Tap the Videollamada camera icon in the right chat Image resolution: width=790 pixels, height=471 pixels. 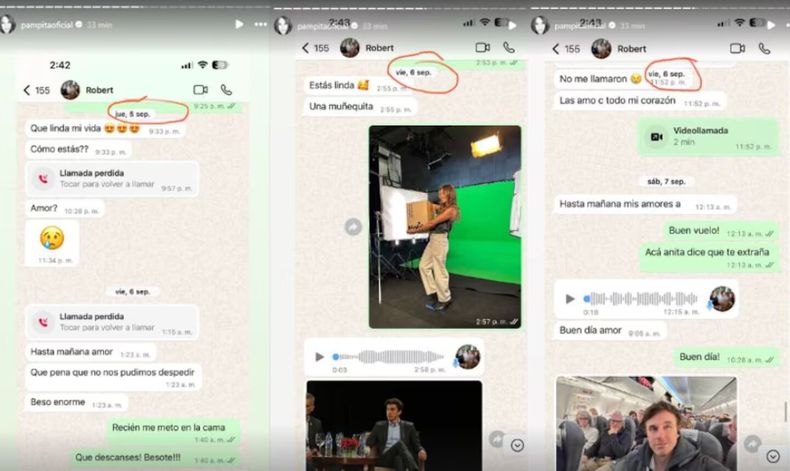point(656,136)
